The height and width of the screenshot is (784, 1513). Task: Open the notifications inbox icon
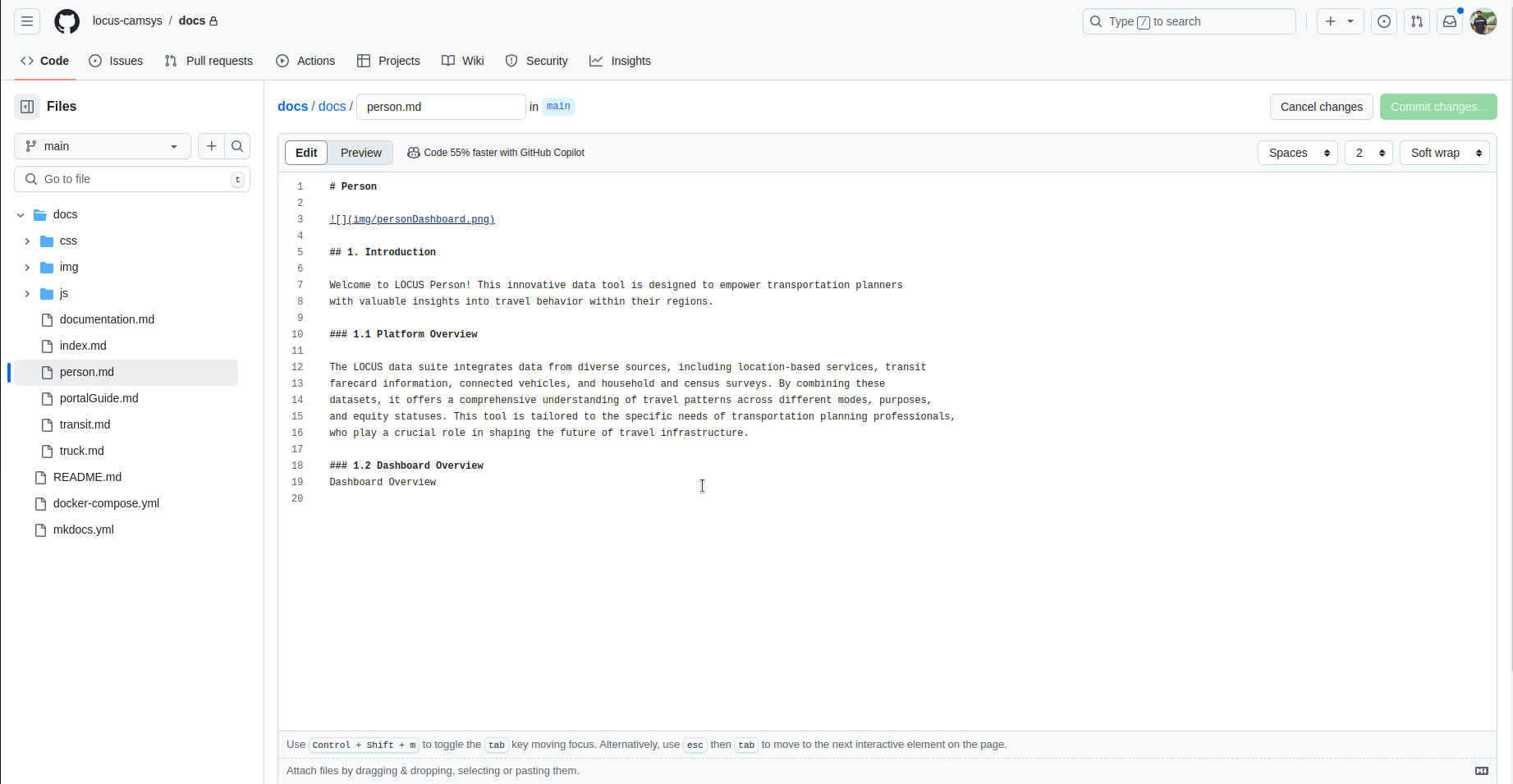tap(1450, 21)
